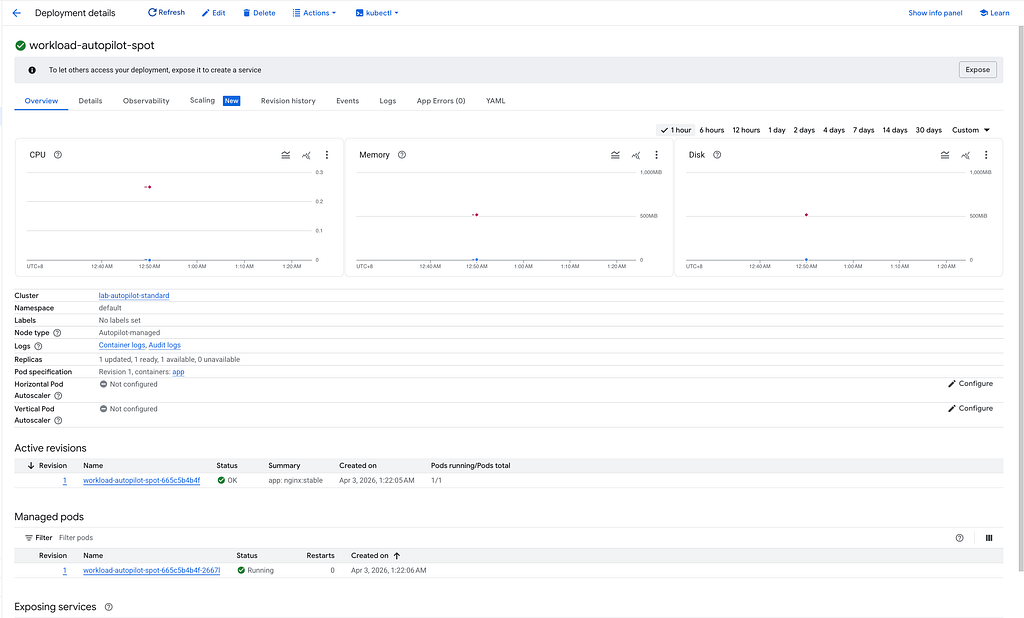This screenshot has height=618, width=1024.
Task: Open the Disk chart more options menu
Action: point(986,155)
